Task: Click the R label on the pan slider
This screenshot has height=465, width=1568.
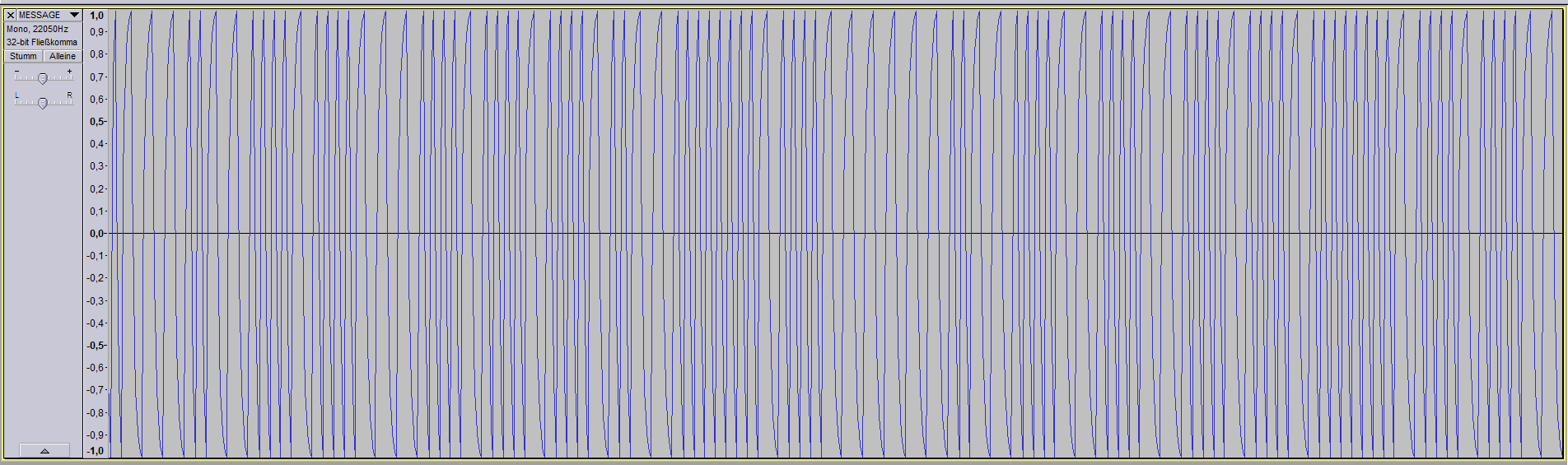Action: [69, 95]
